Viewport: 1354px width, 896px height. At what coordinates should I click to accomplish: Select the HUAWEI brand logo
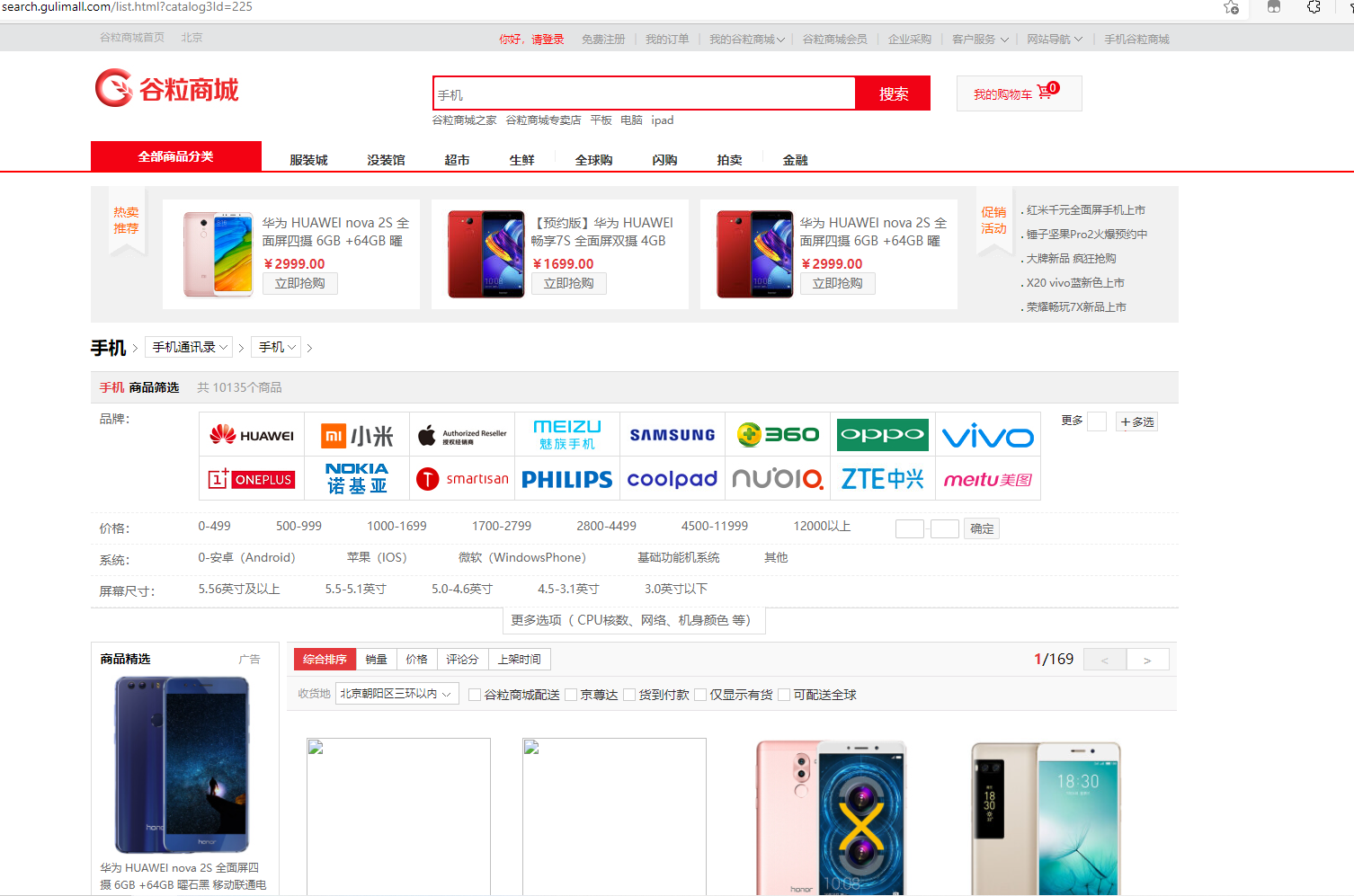[252, 434]
